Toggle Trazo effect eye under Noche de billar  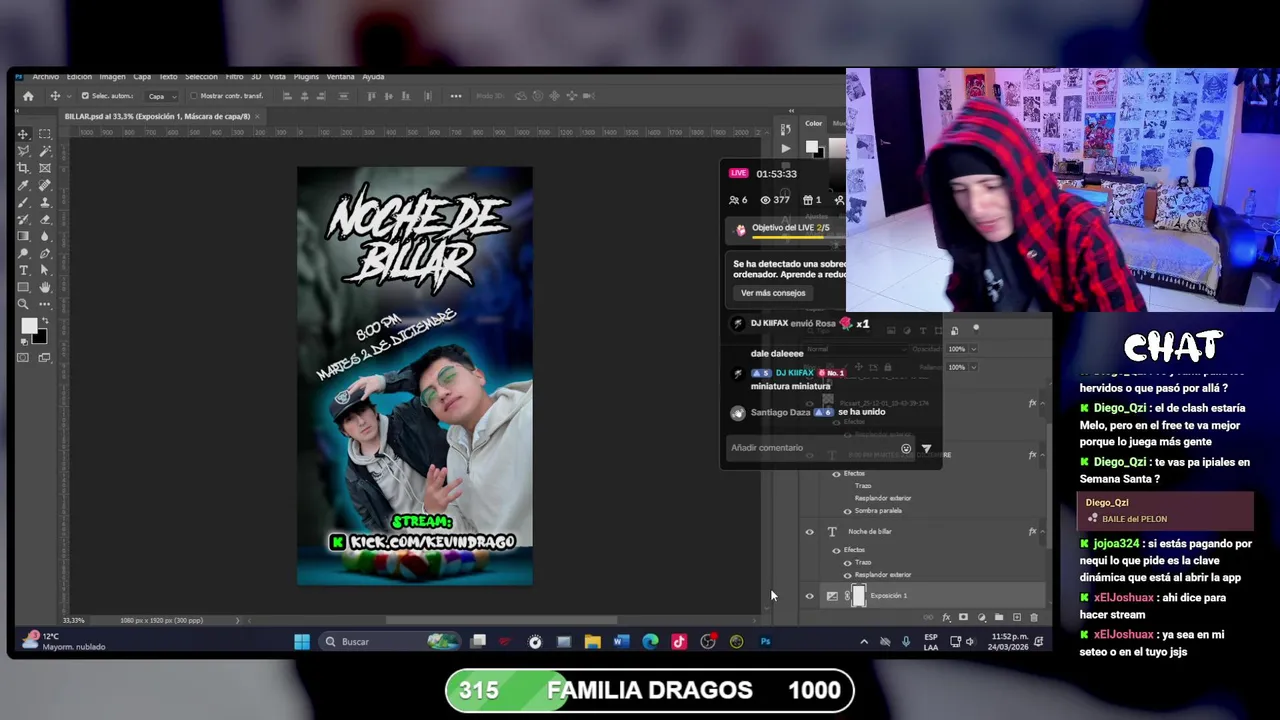click(x=848, y=563)
